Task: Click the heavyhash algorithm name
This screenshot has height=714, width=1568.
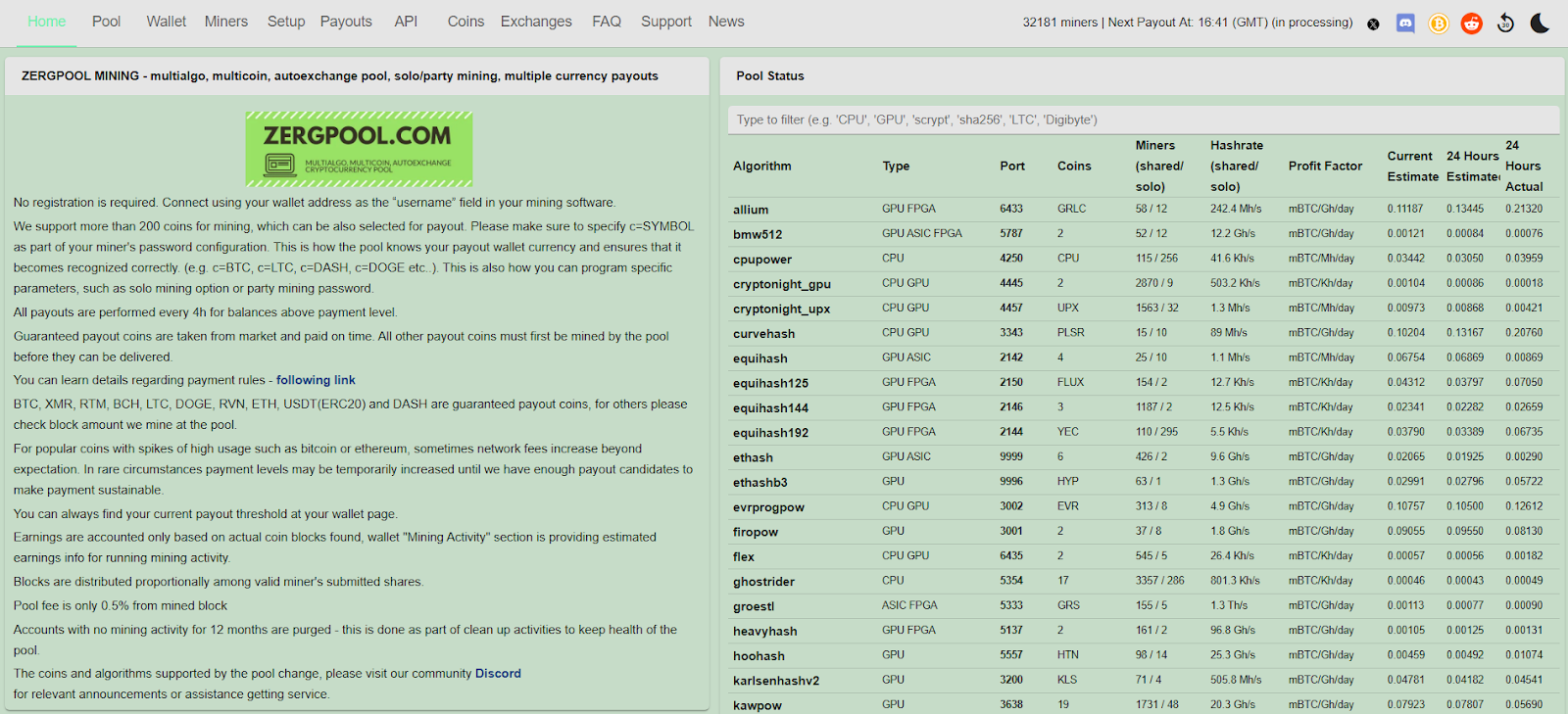Action: coord(765,631)
